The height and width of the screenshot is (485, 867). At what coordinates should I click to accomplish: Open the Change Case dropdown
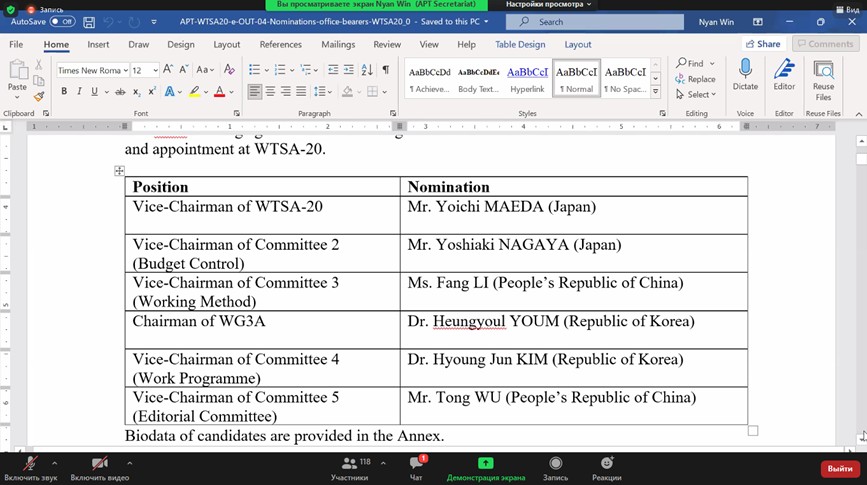[x=205, y=70]
